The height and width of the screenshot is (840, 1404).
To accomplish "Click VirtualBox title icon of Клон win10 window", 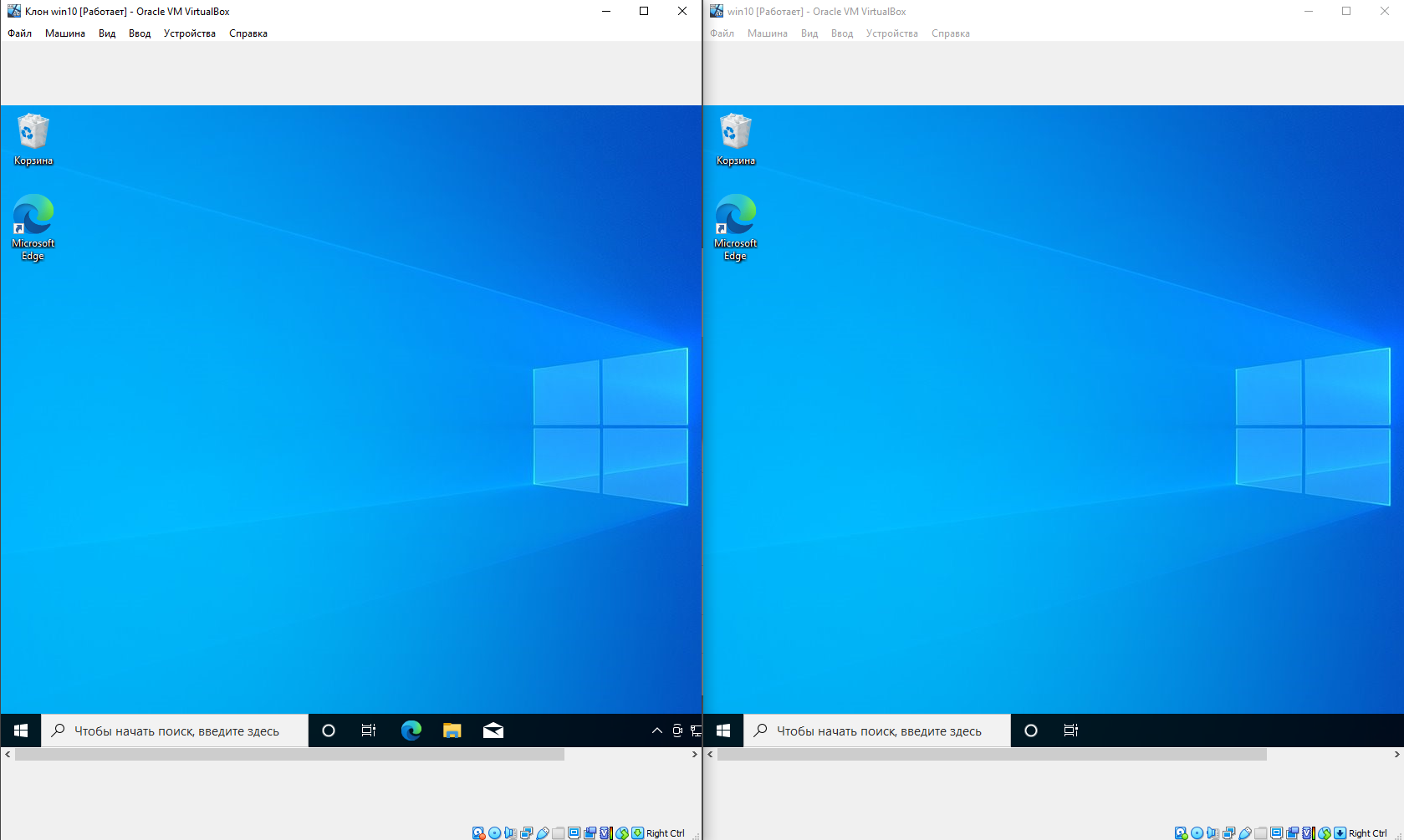I will tap(13, 11).
